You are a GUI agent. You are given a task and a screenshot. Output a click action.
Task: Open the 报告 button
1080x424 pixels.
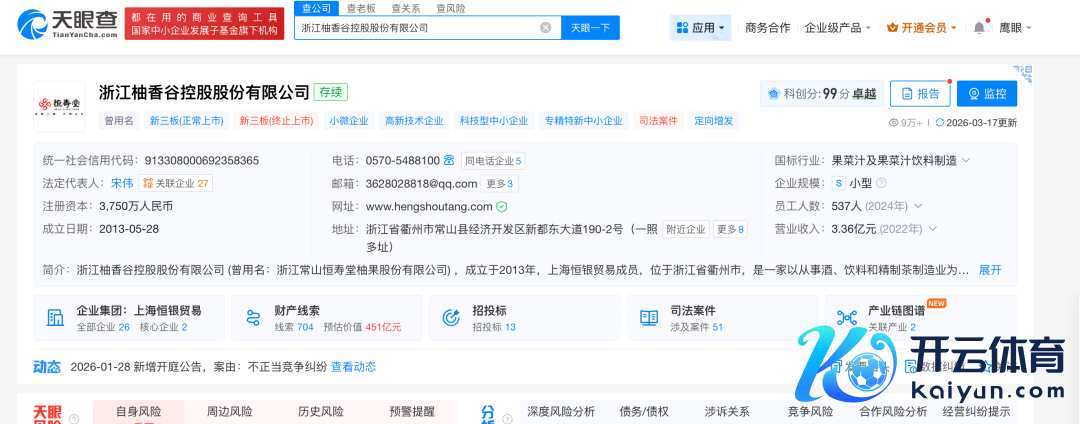tap(920, 93)
